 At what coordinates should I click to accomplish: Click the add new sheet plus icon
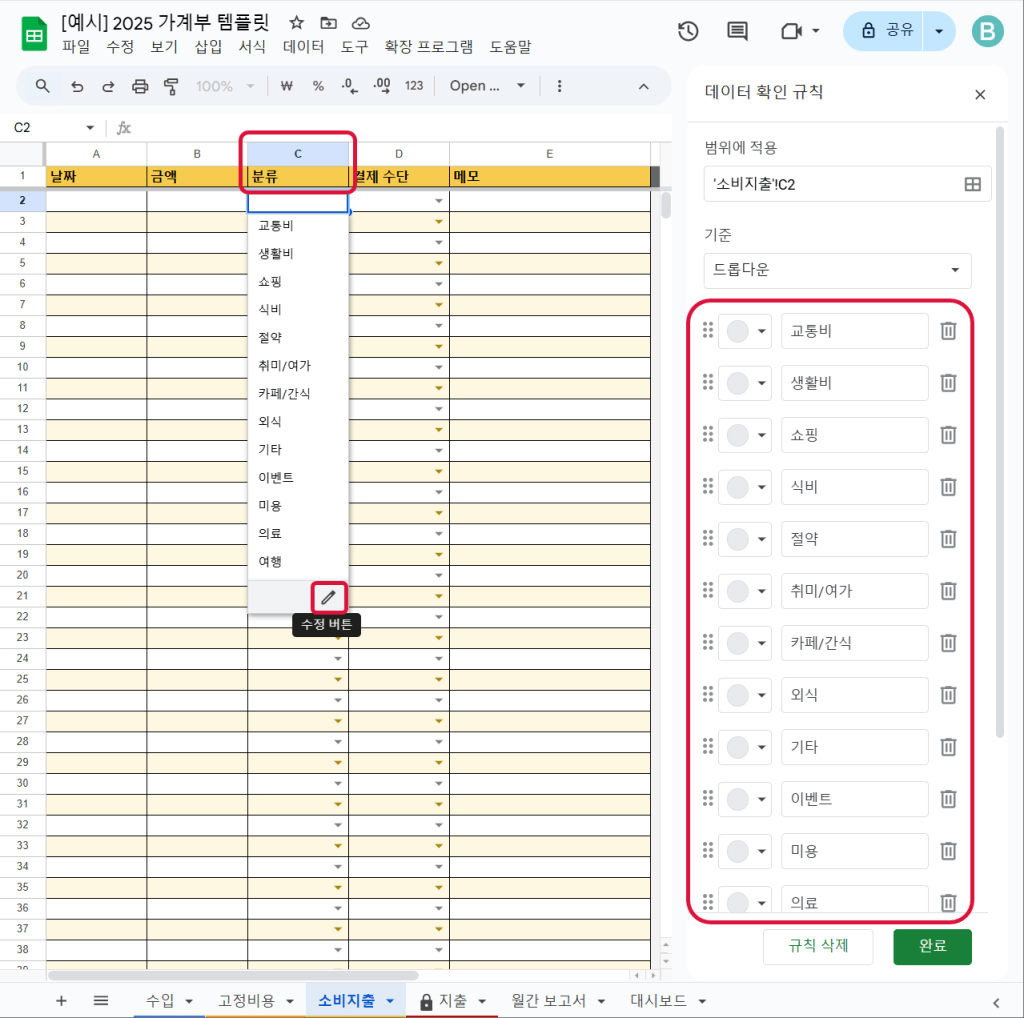61,1000
